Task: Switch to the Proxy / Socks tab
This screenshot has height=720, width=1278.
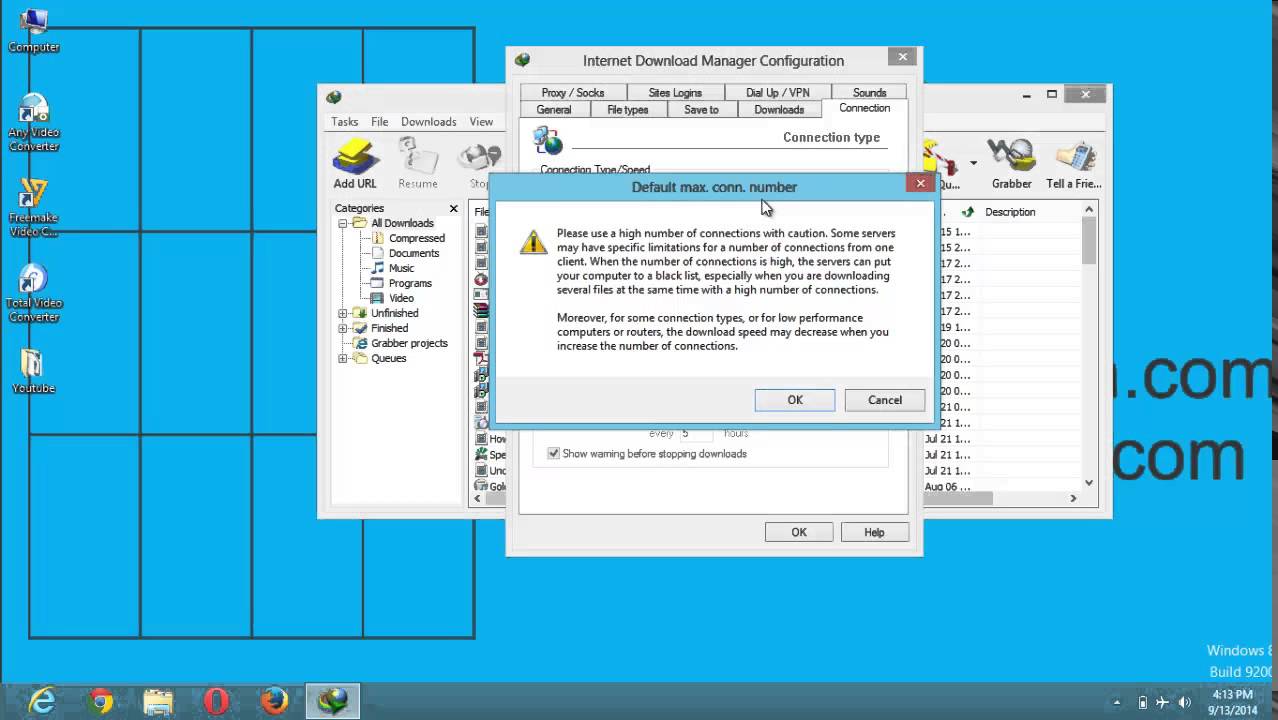Action: coord(573,92)
